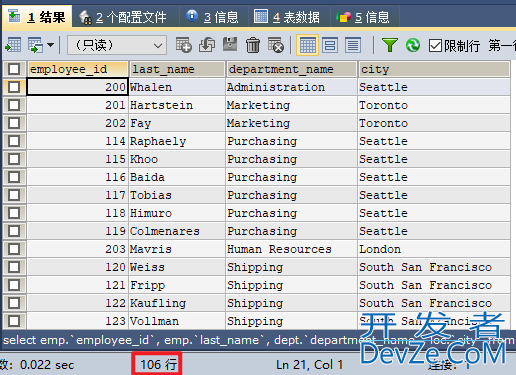Screen dimensions: 516x375
Task: Select the employee_id cell 114
Action: click(77, 141)
